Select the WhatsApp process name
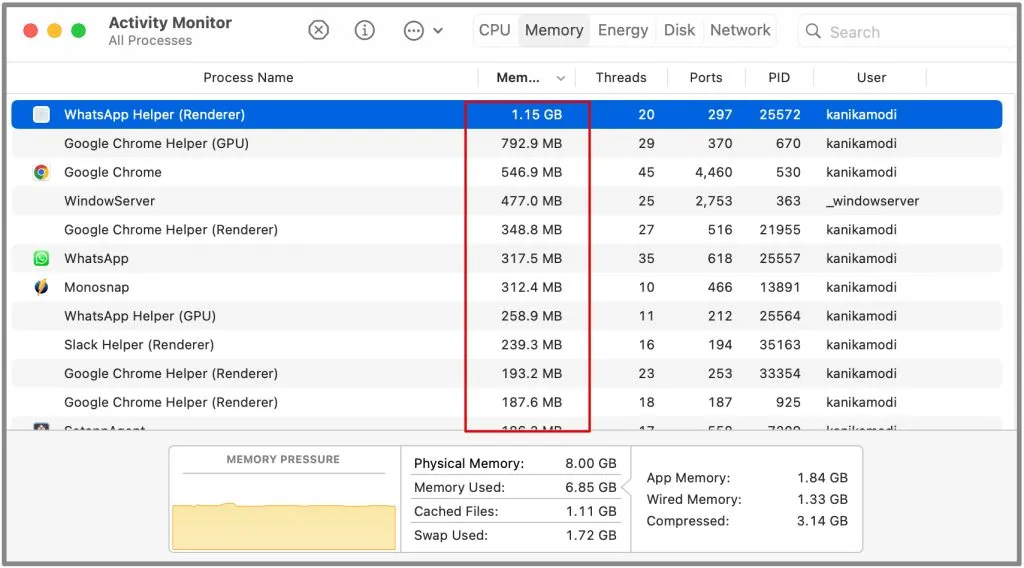This screenshot has width=1024, height=568. (96, 259)
